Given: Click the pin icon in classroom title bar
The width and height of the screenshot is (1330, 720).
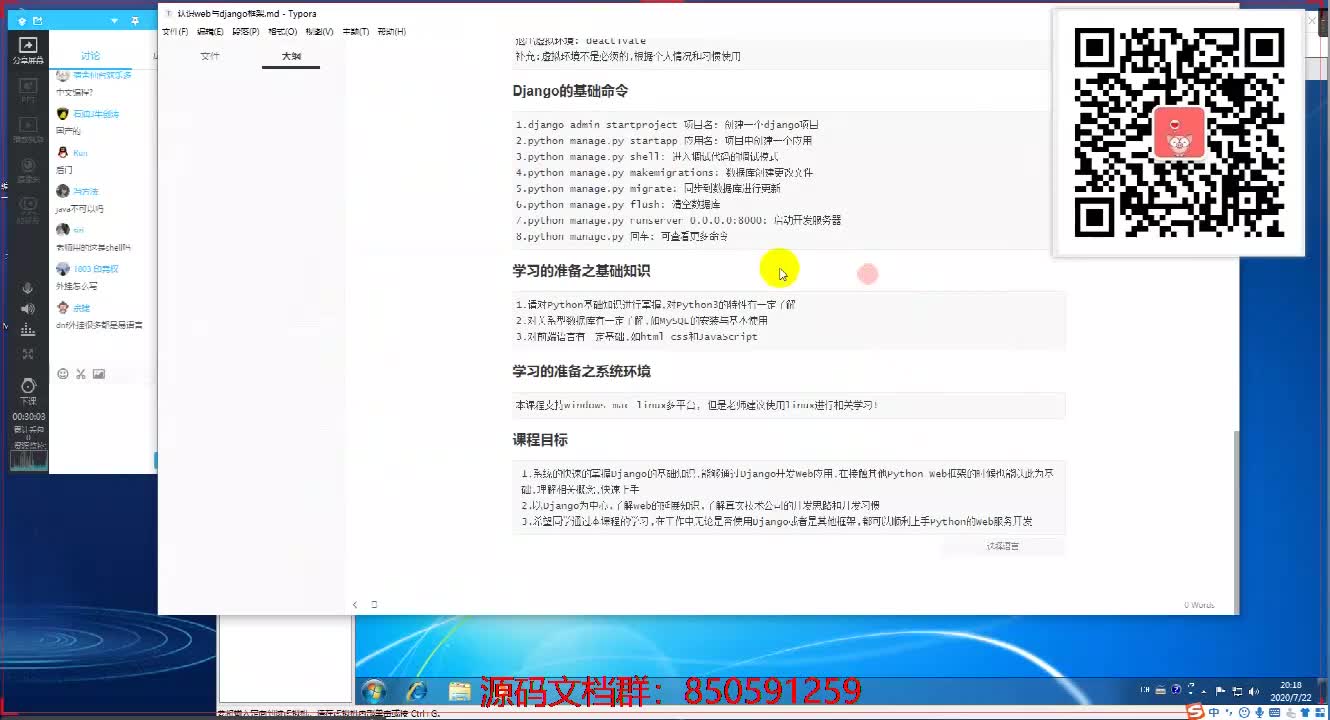Looking at the screenshot, I should 135,21.
